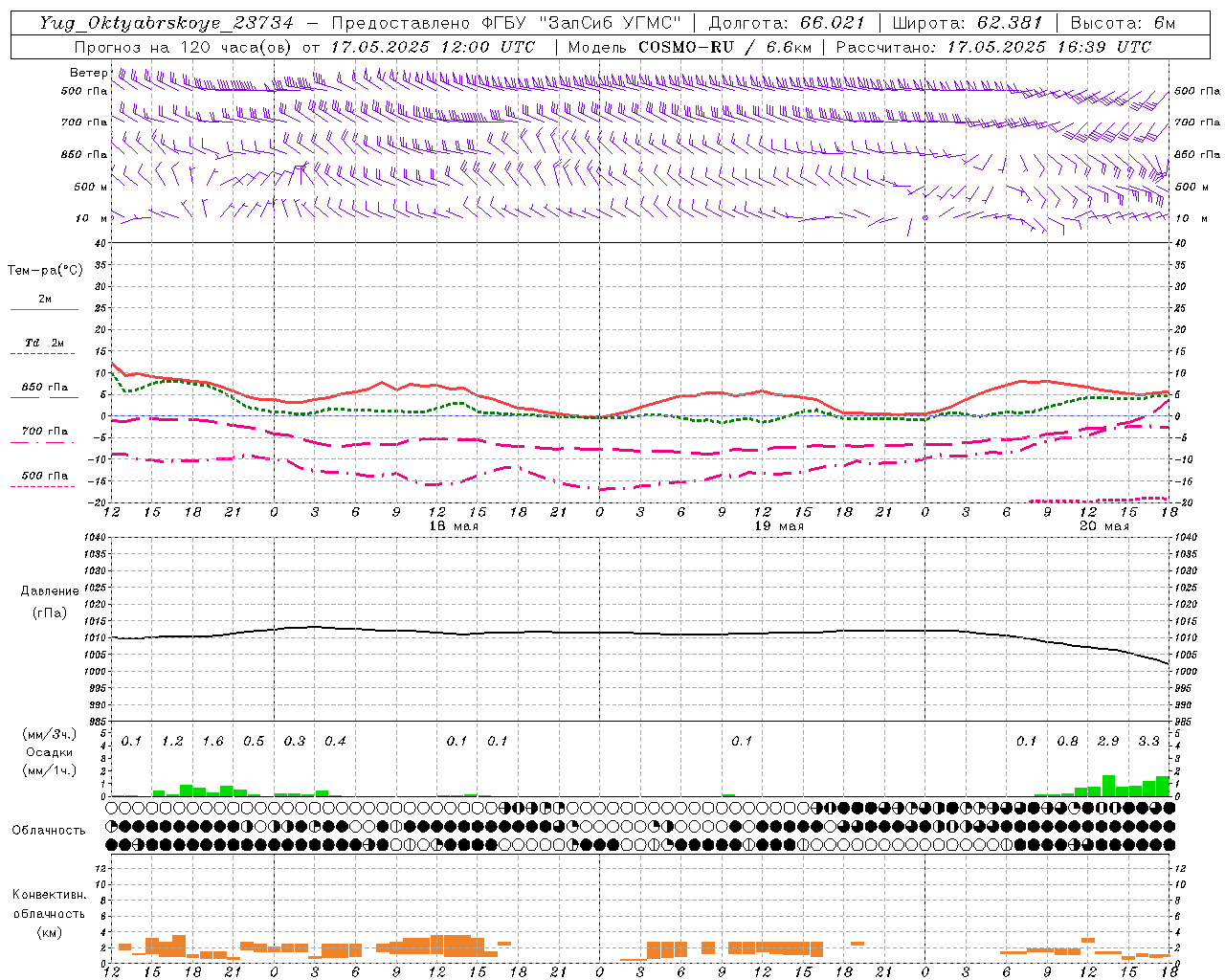Click the 700 гПа dashed legend line sample
The height and width of the screenshot is (980, 1225).
click(42, 441)
